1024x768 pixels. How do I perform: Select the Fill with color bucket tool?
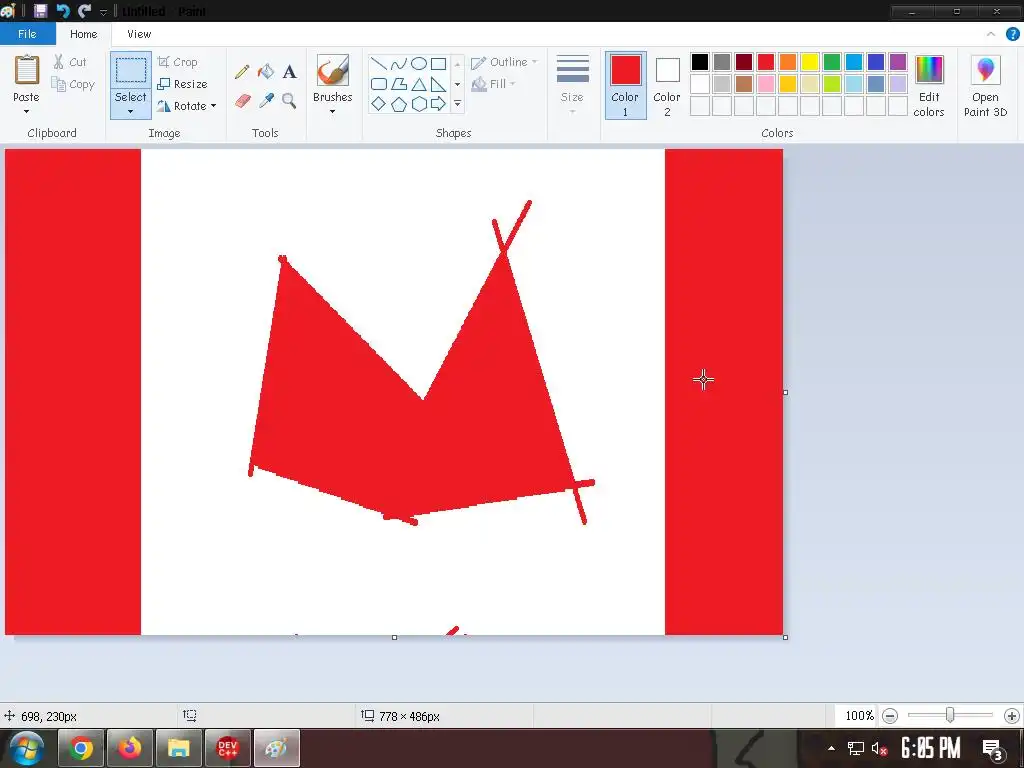tap(266, 71)
